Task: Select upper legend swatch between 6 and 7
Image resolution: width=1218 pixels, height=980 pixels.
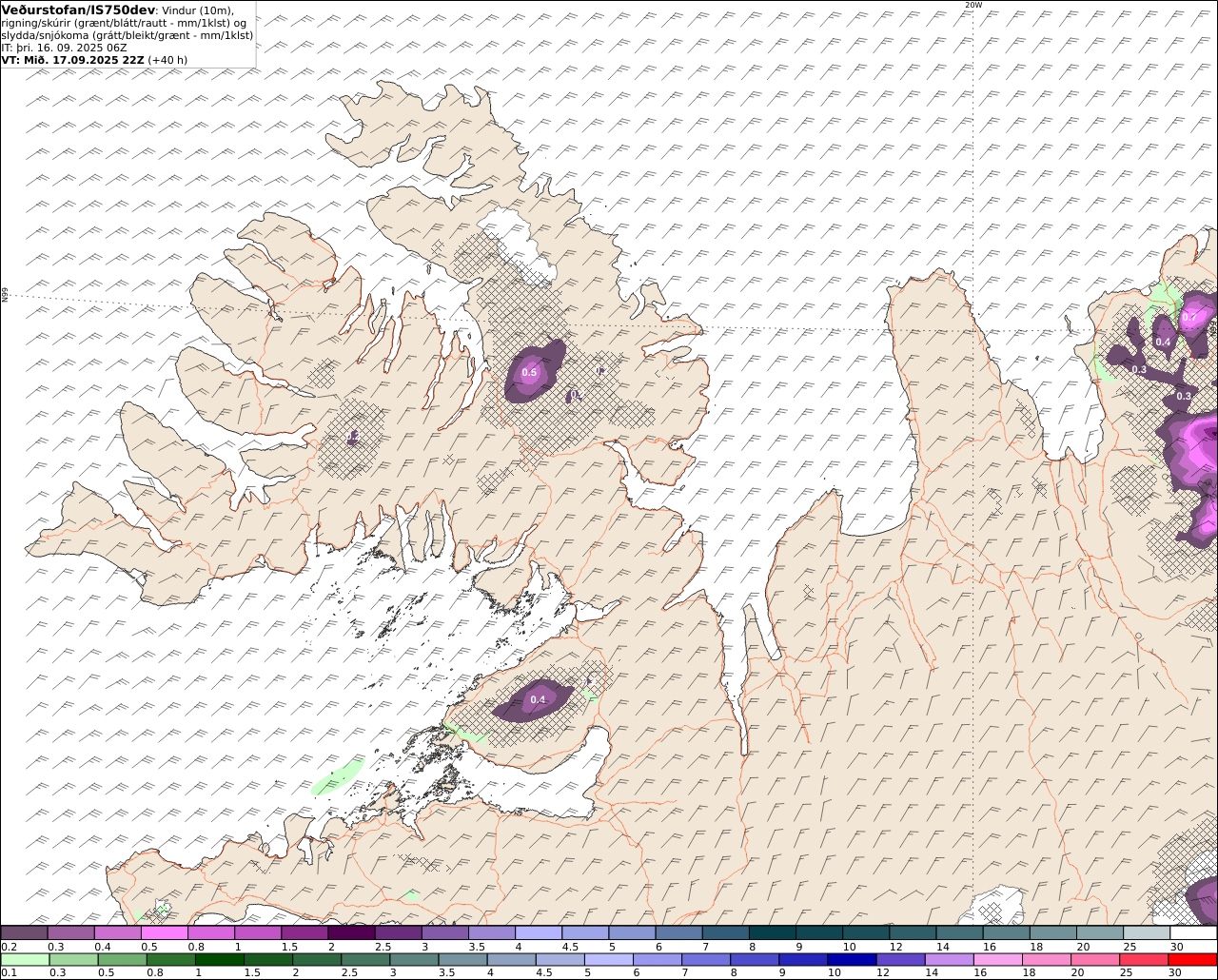Action: pos(679,933)
